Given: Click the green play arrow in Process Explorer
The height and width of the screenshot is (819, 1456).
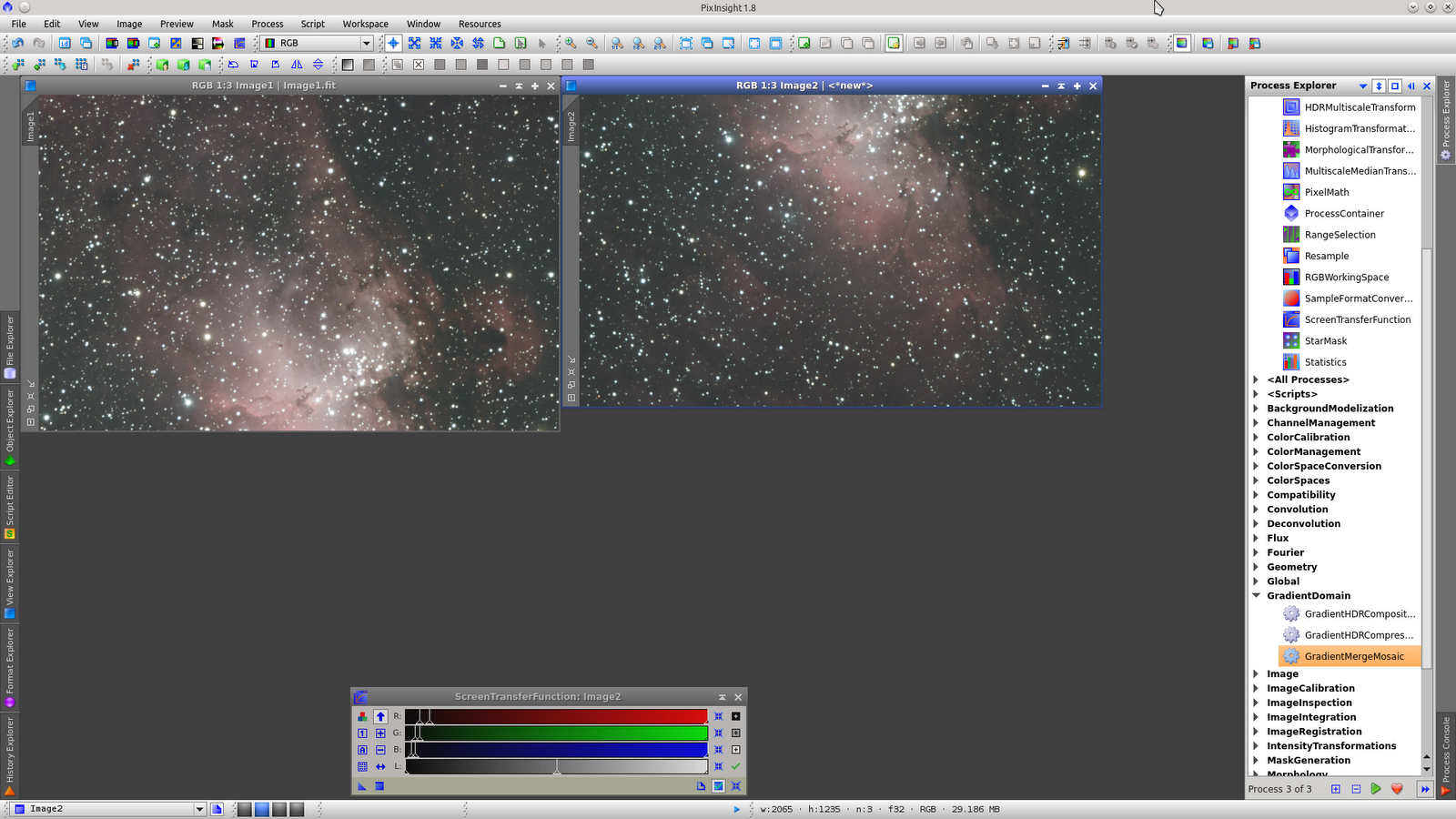Looking at the screenshot, I should coord(1376,789).
